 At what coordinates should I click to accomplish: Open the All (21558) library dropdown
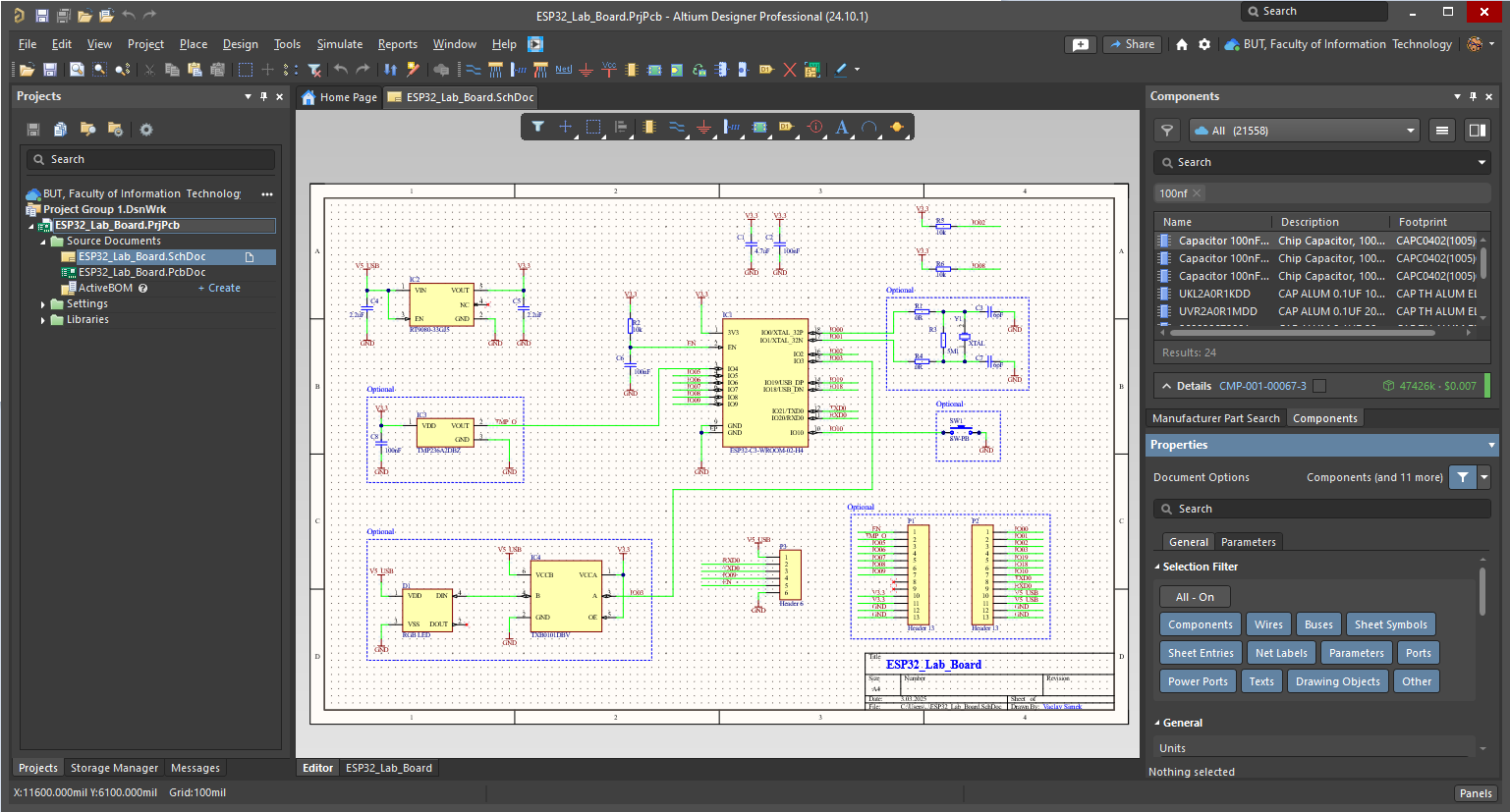(x=1304, y=131)
